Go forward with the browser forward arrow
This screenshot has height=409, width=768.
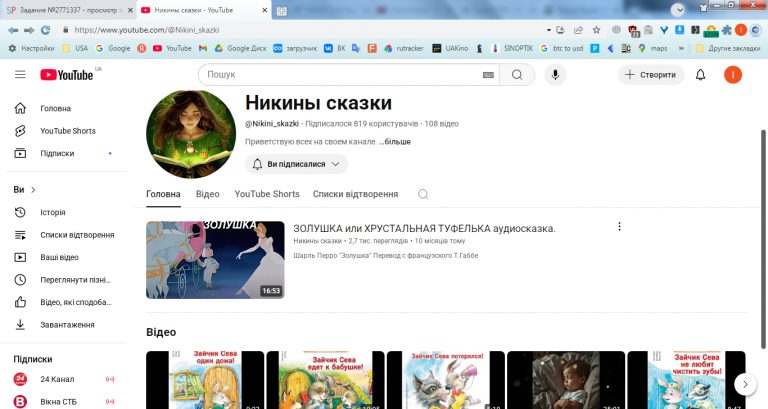pyautogui.click(x=29, y=30)
